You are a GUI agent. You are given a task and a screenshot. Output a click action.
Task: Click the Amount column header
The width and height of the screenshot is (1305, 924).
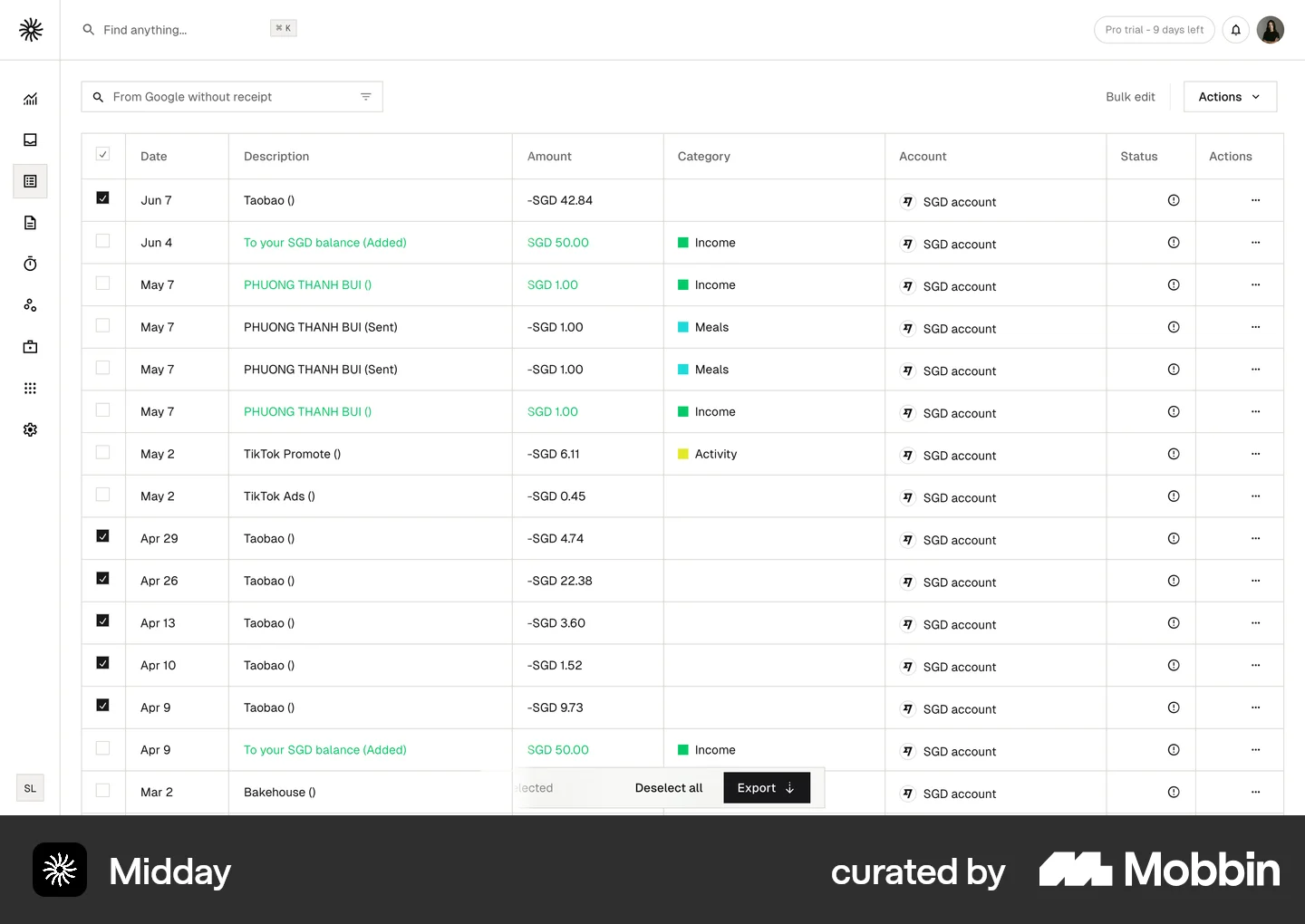[x=549, y=157]
